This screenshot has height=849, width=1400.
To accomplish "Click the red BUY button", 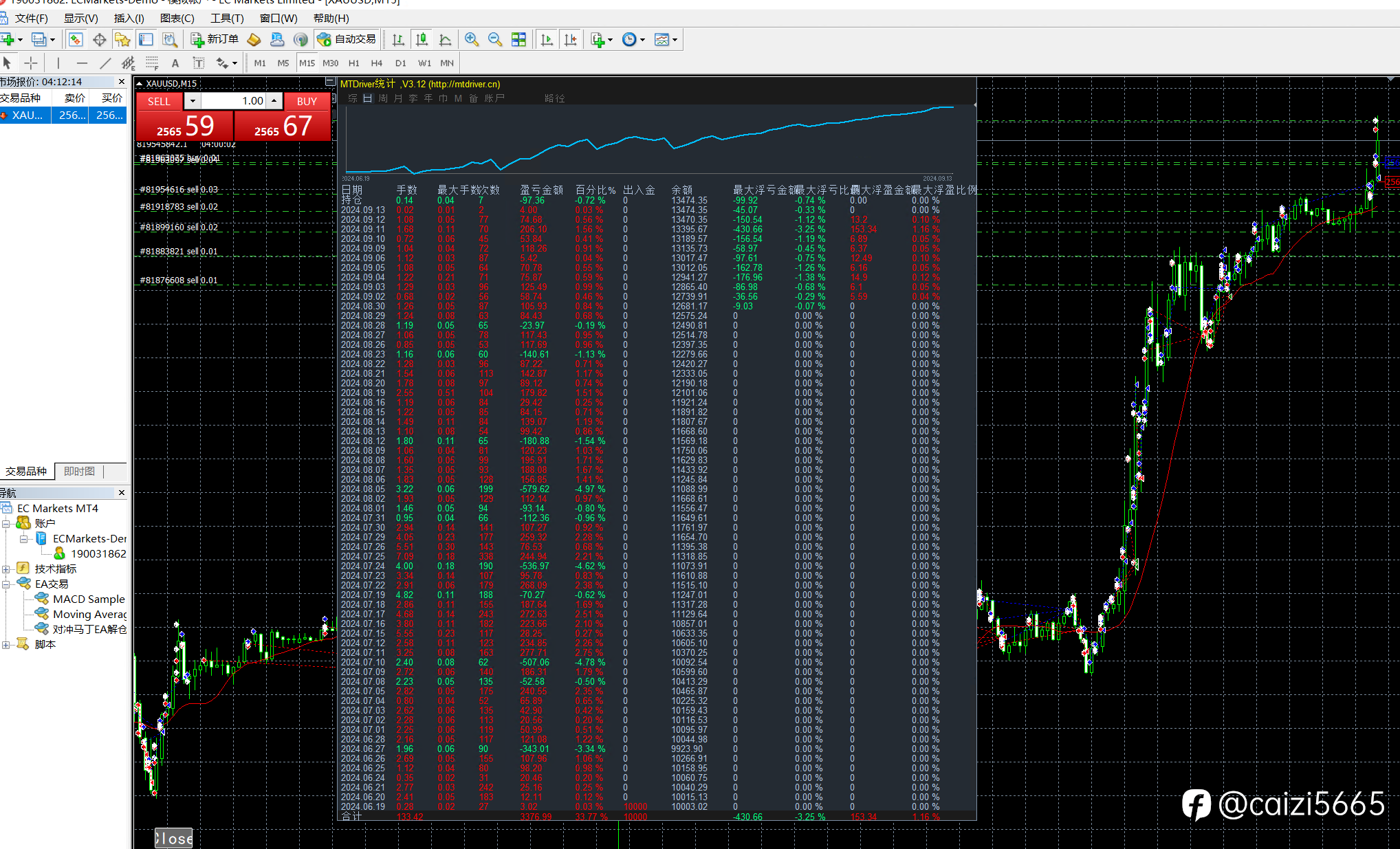I will tap(307, 101).
